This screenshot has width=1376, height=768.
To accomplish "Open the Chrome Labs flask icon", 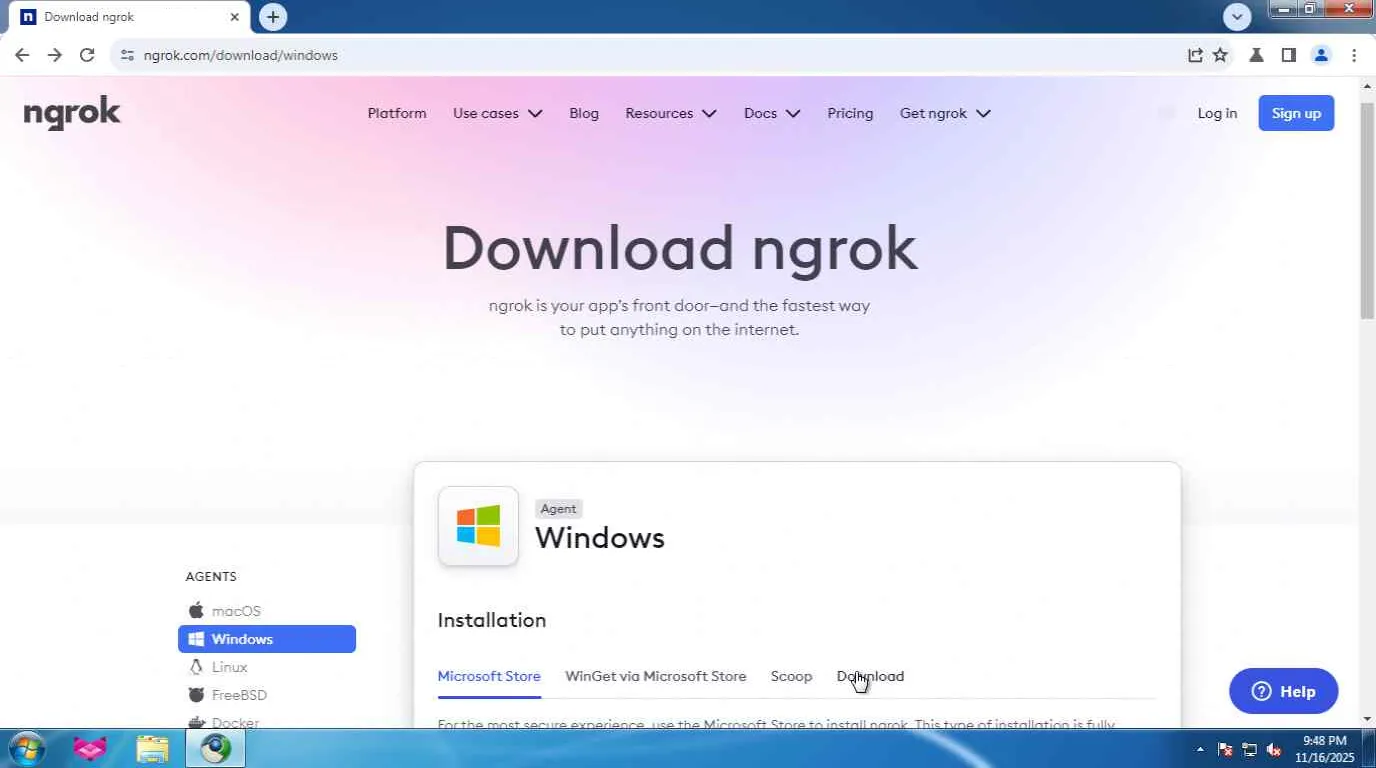I will (1256, 55).
